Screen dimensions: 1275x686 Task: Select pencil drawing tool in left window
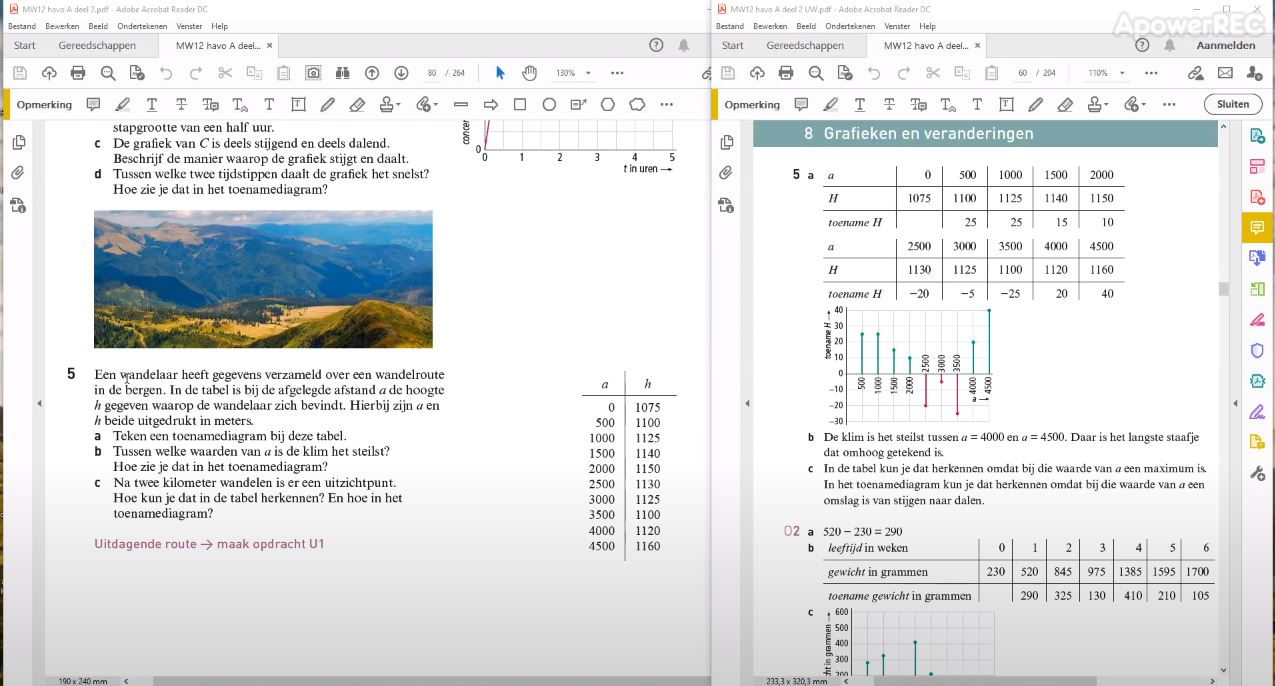328,104
